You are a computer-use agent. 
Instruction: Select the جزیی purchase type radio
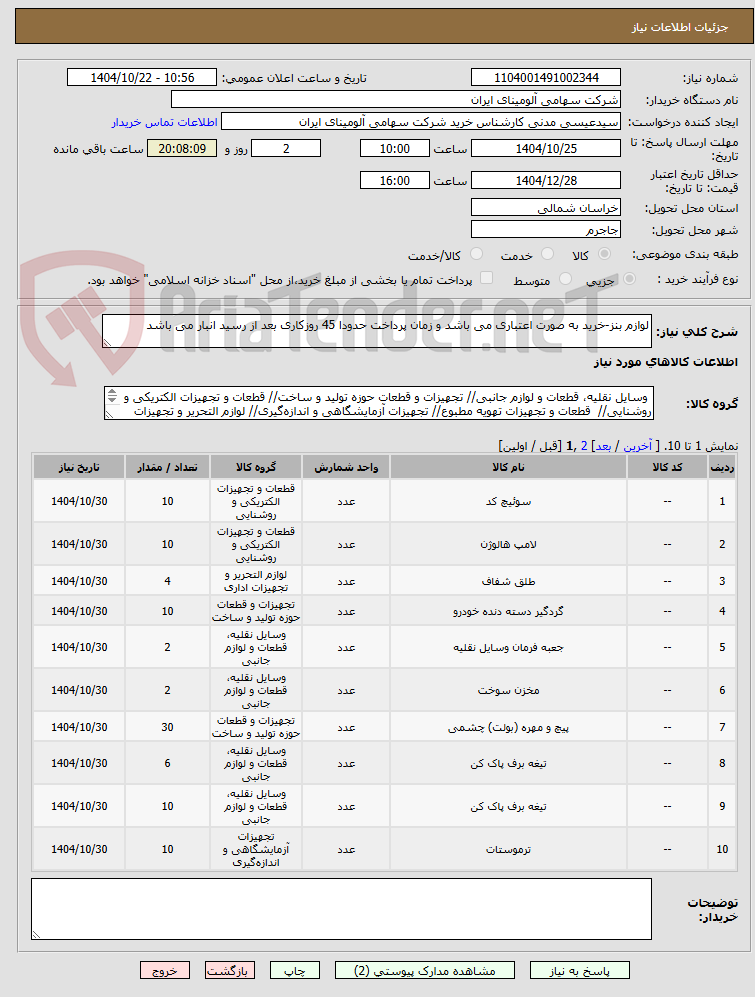[x=630, y=278]
